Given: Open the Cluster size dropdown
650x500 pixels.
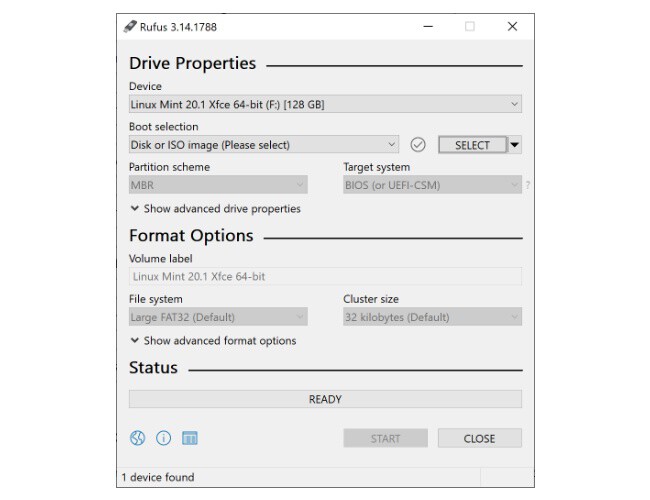Looking at the screenshot, I should [432, 317].
